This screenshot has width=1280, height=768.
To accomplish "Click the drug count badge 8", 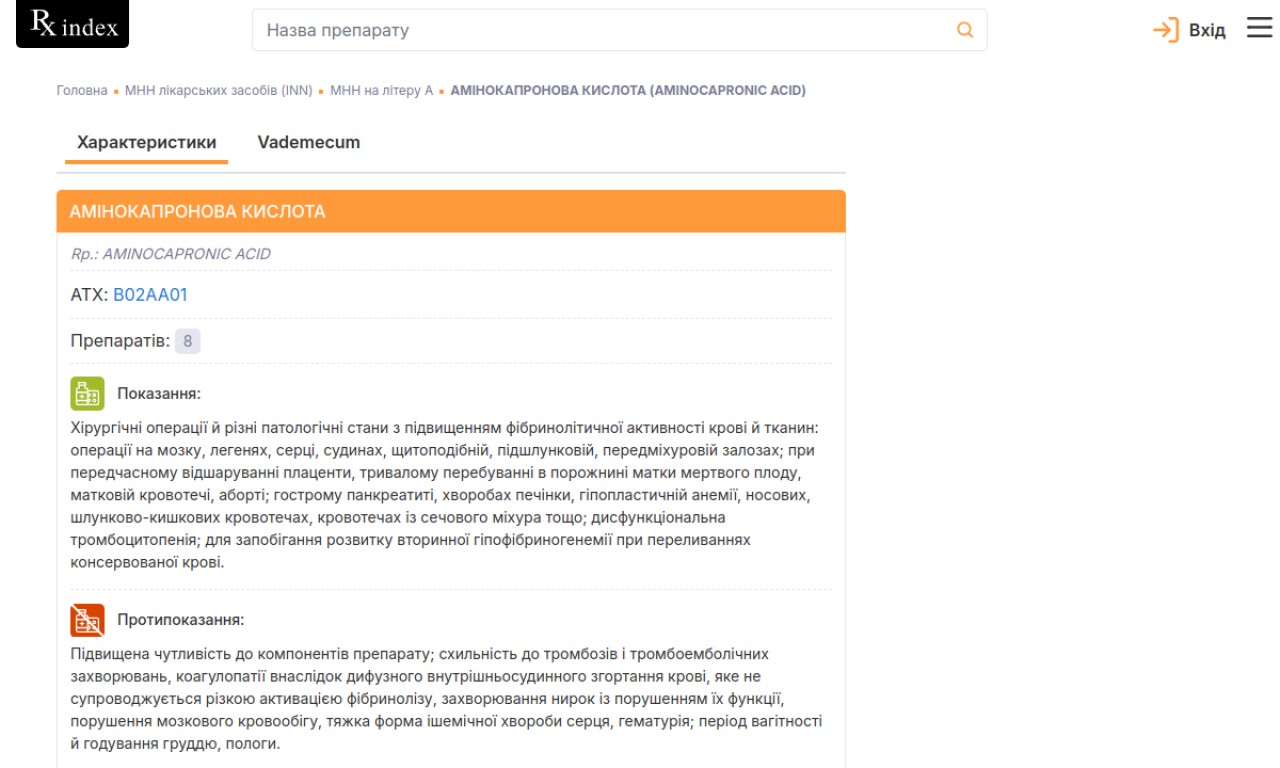I will coord(188,342).
